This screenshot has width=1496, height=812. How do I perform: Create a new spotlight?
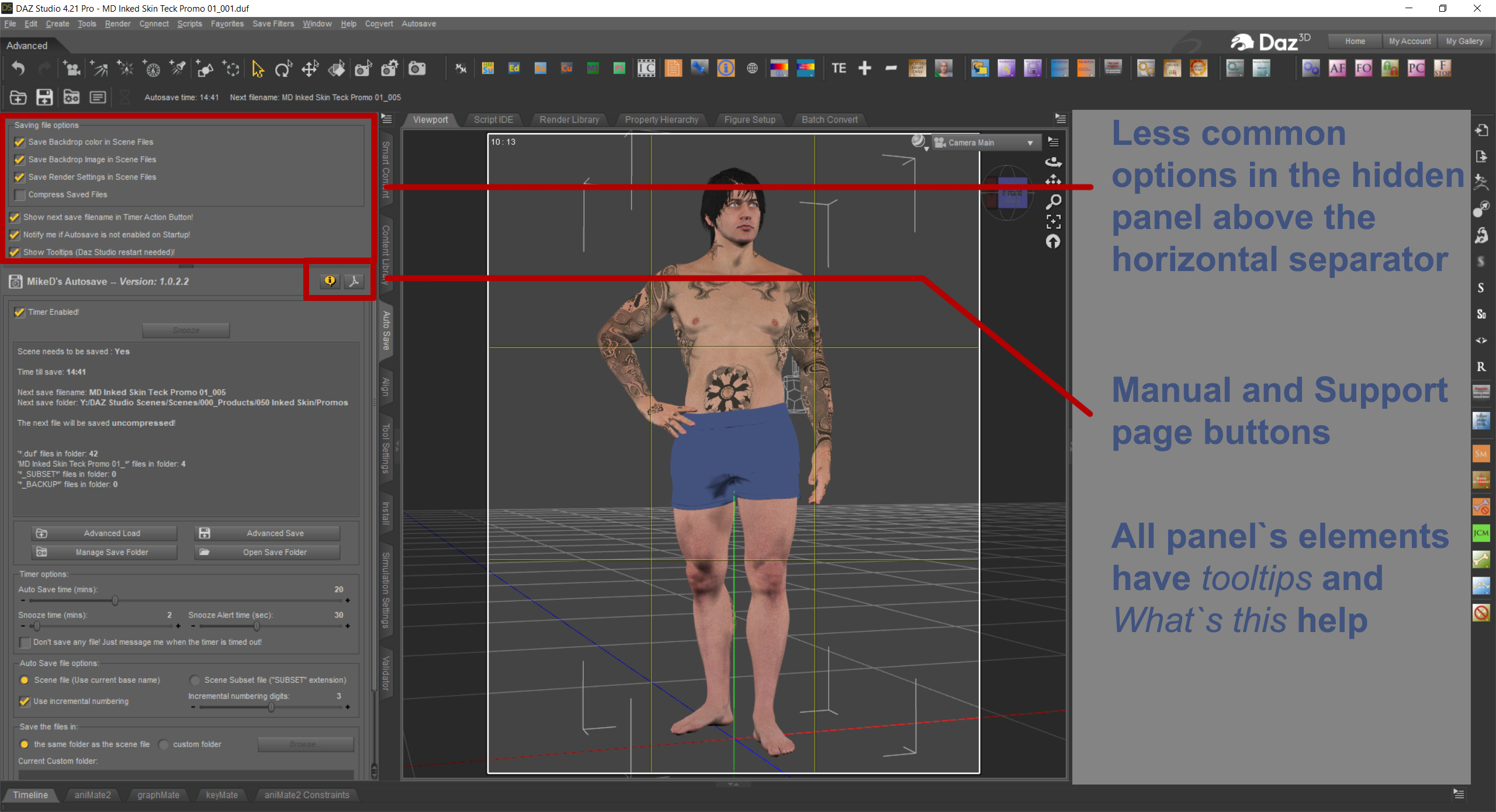(x=178, y=69)
